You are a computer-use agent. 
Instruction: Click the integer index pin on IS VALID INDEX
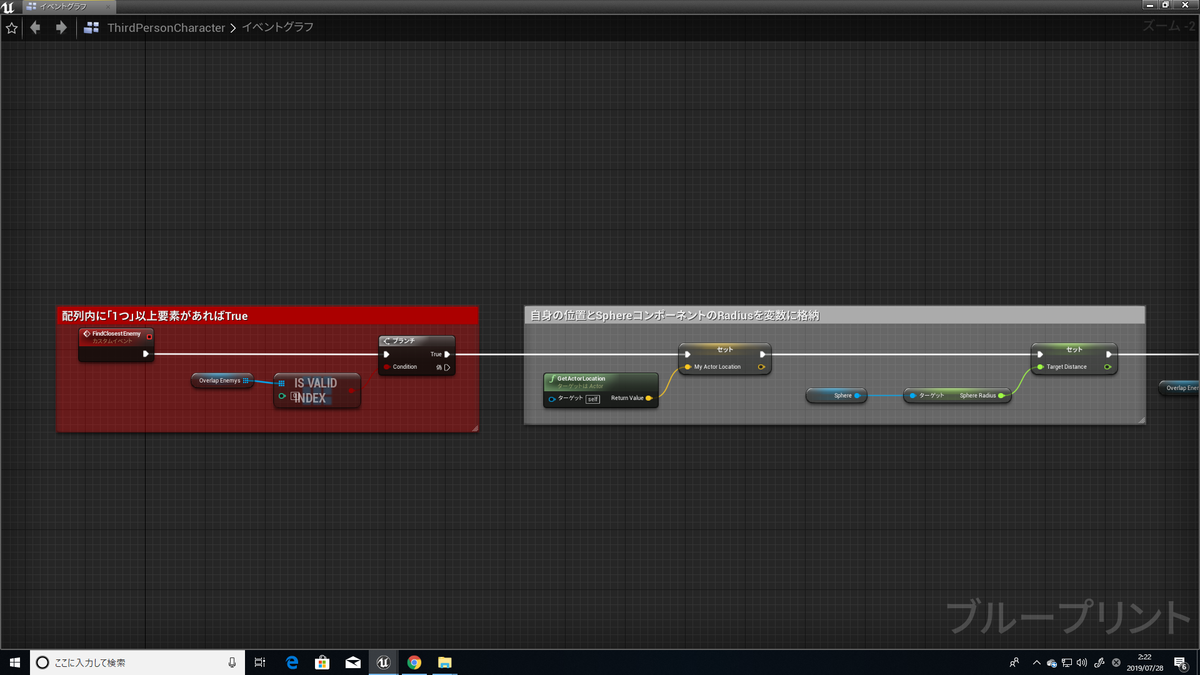282,397
